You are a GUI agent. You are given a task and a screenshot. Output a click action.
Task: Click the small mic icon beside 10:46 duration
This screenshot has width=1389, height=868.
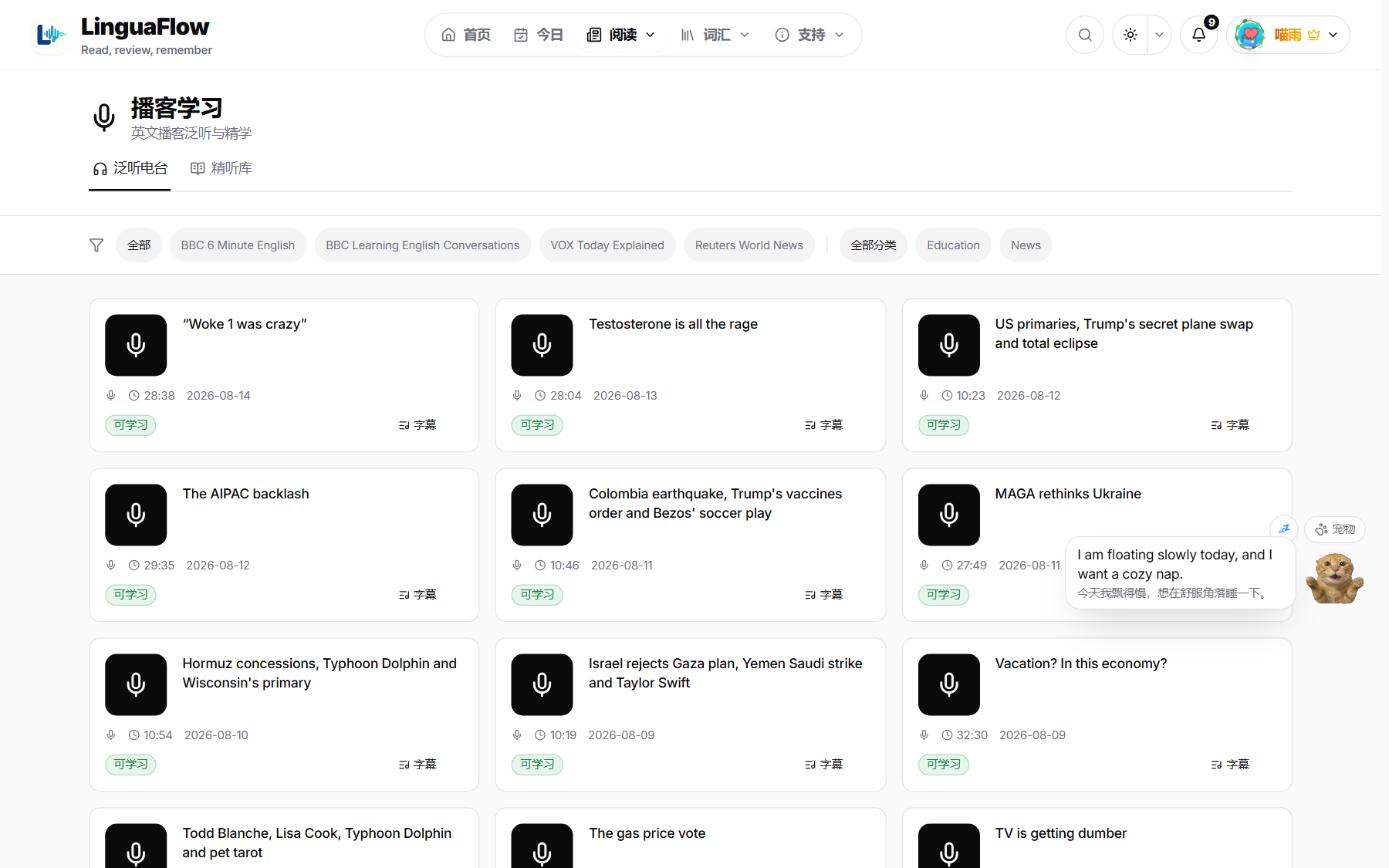517,566
